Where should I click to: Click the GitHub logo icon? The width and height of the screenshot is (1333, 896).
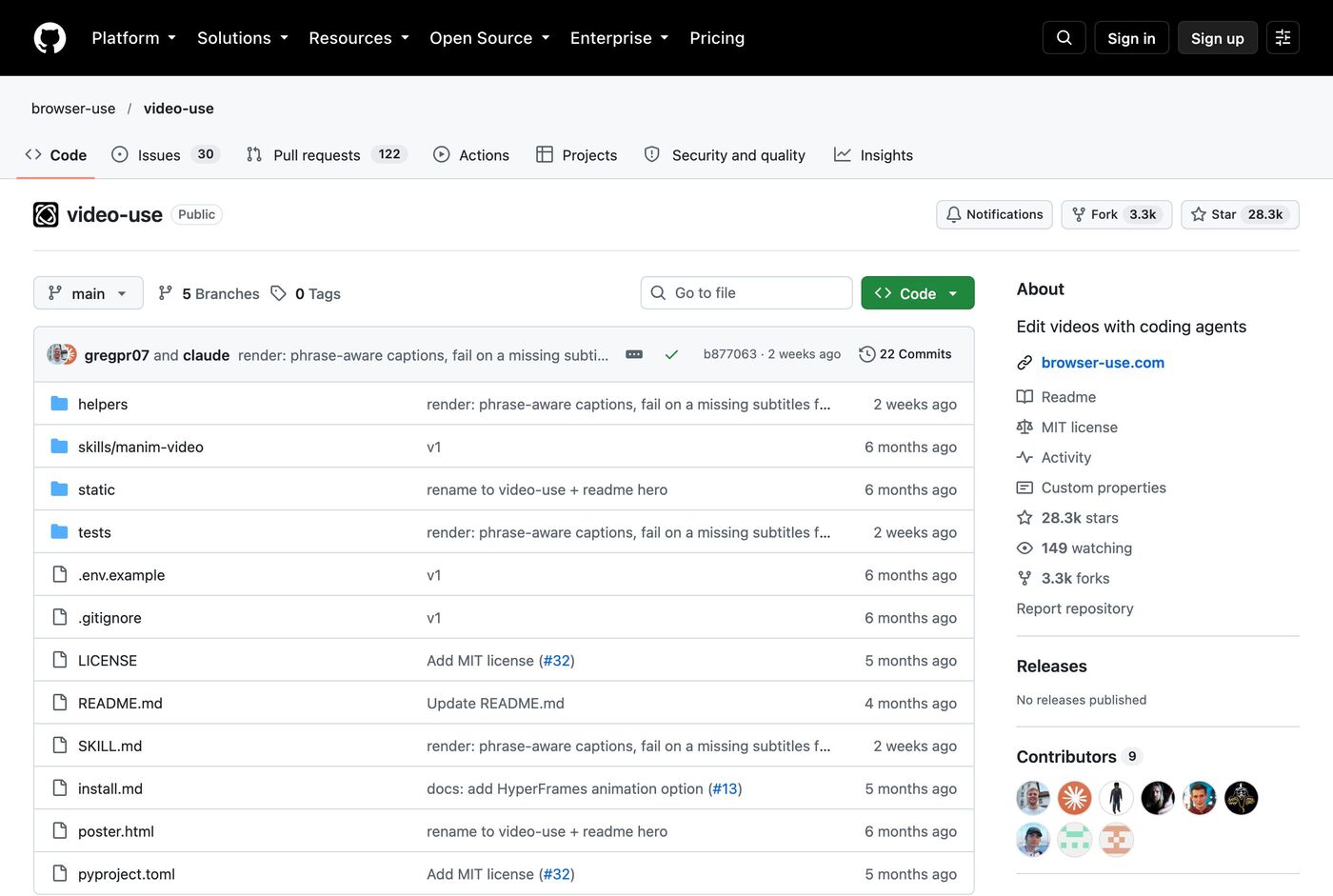point(50,38)
